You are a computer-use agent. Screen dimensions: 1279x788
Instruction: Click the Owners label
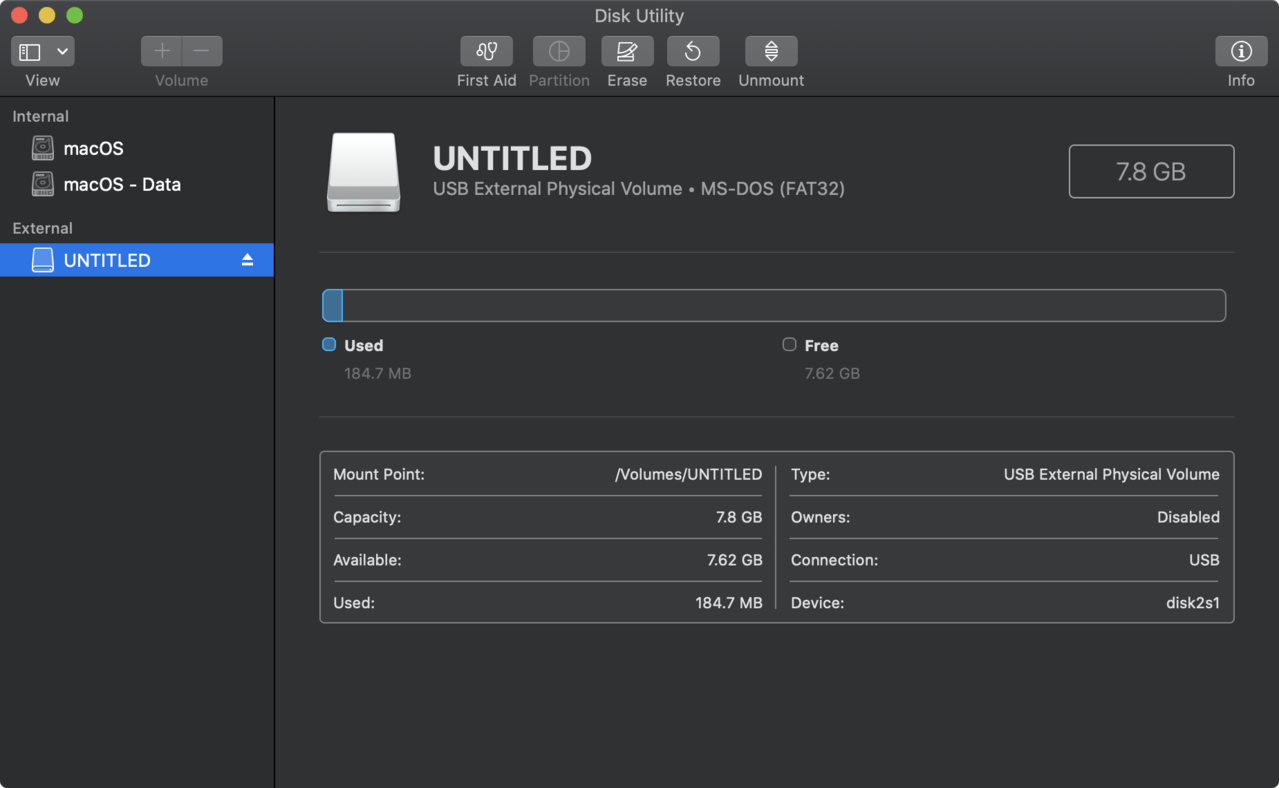pyautogui.click(x=820, y=517)
